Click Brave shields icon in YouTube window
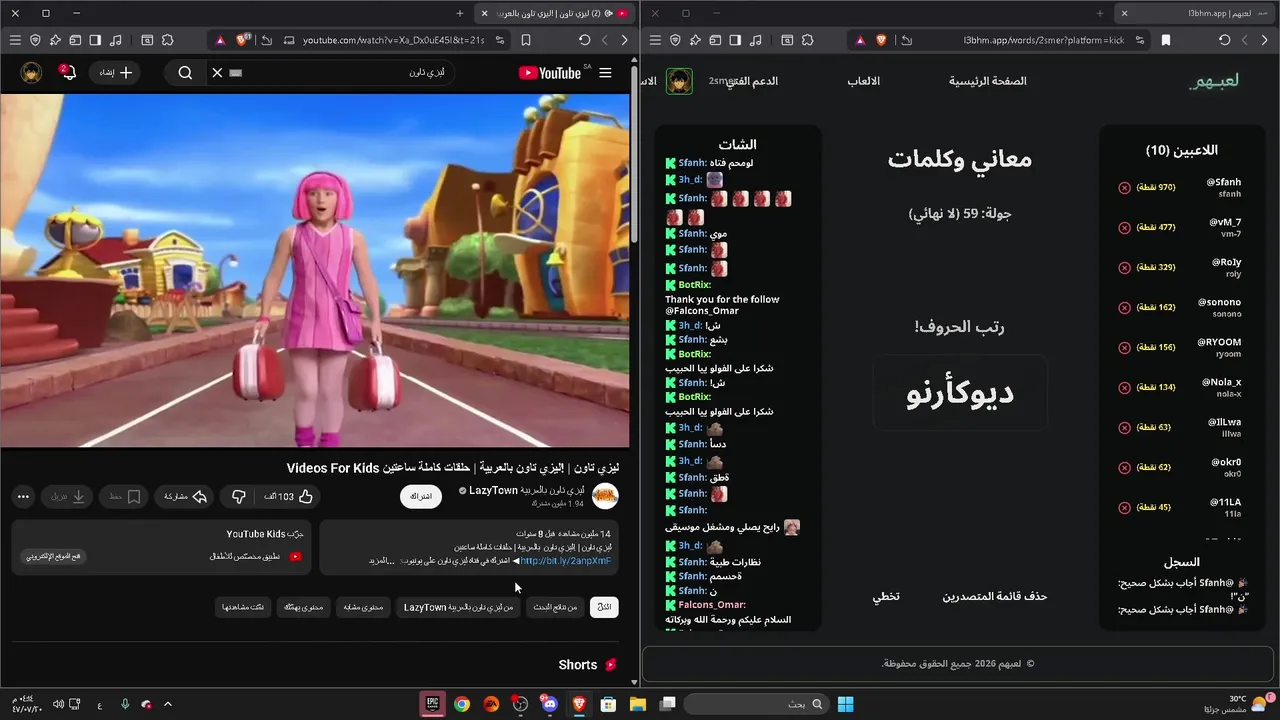This screenshot has height=720, width=1280. pyautogui.click(x=243, y=40)
